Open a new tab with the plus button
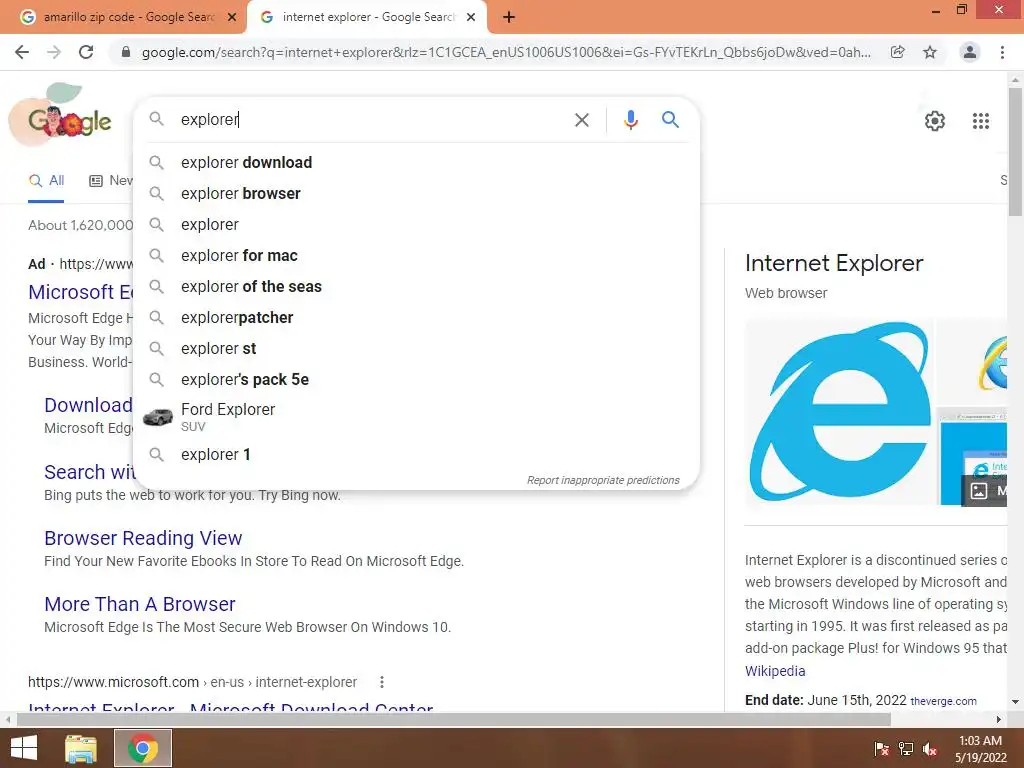The height and width of the screenshot is (768, 1024). tap(509, 17)
